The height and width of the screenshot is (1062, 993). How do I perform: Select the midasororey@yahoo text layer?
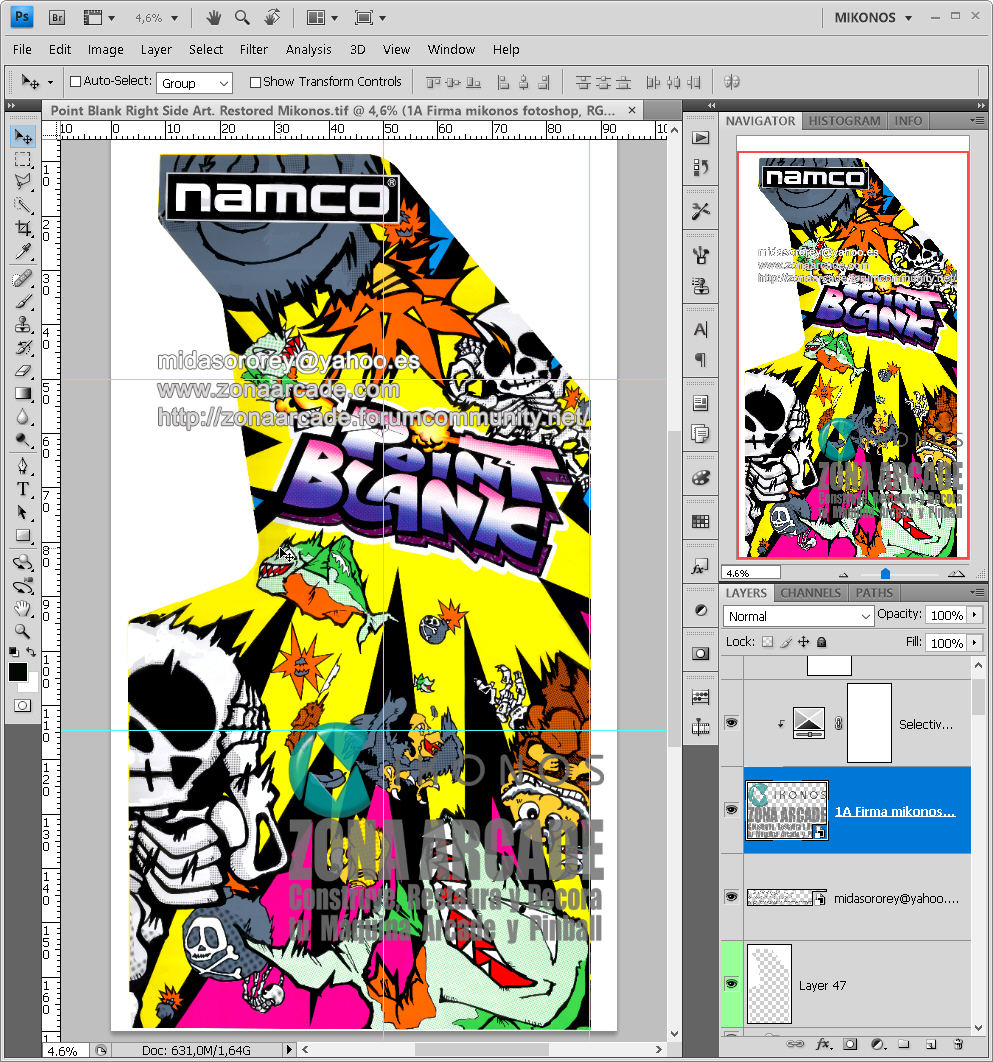(x=895, y=899)
